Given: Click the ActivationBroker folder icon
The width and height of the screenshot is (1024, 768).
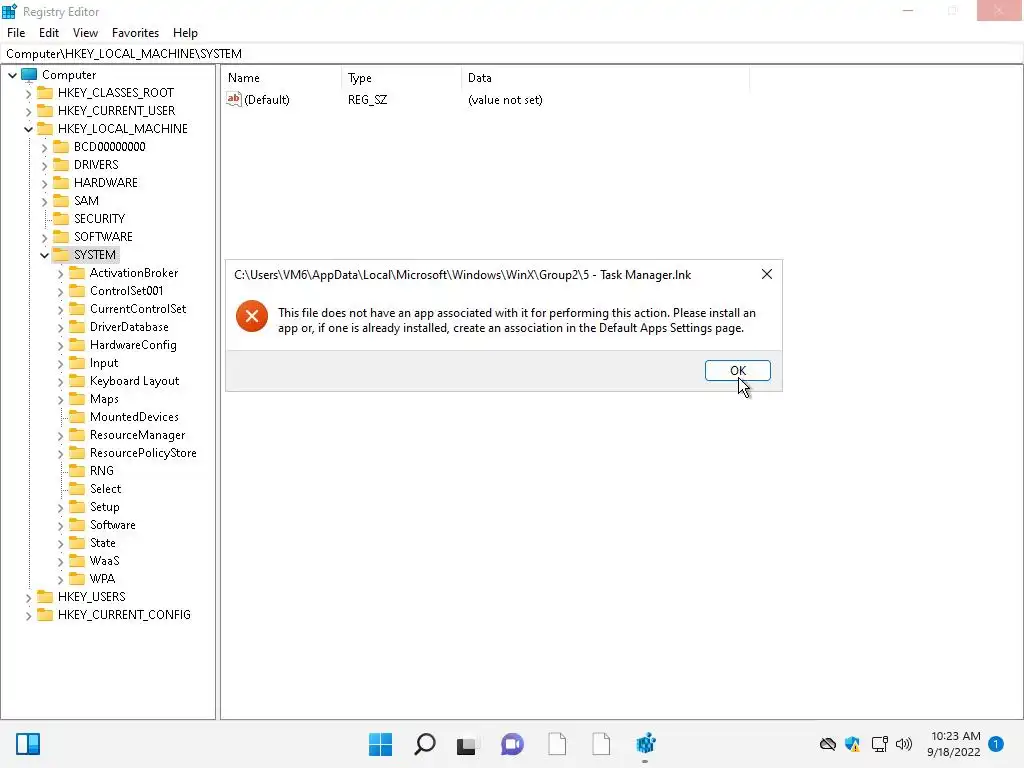Looking at the screenshot, I should (77, 272).
